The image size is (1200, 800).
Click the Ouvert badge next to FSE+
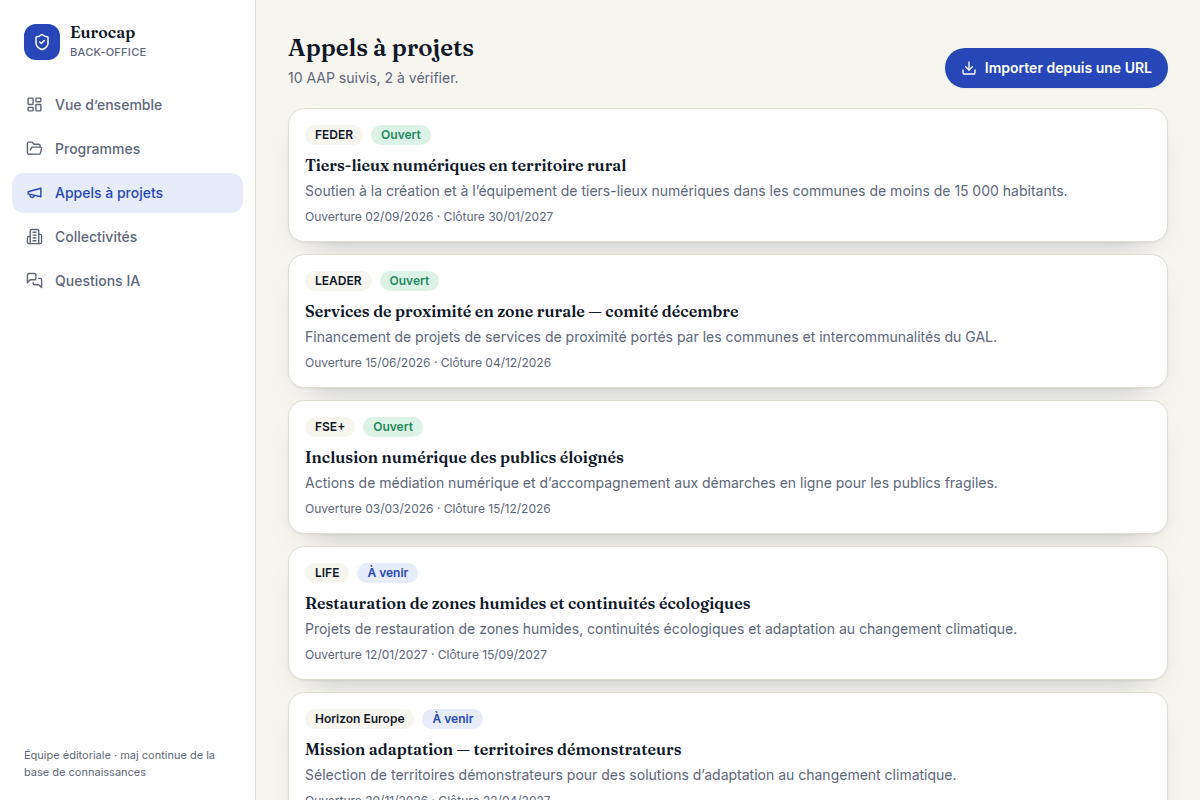(393, 427)
